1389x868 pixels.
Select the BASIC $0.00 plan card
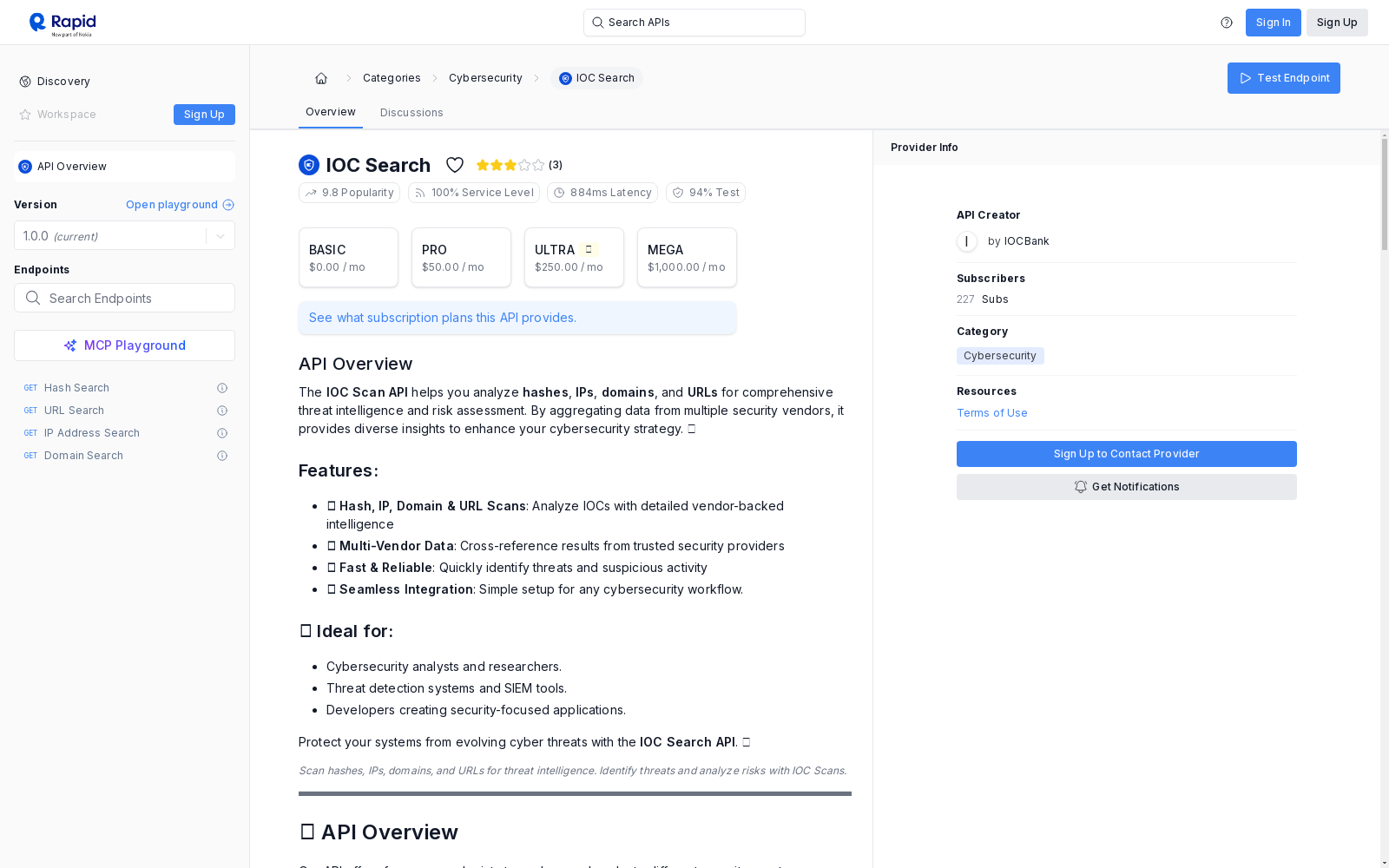(x=348, y=258)
